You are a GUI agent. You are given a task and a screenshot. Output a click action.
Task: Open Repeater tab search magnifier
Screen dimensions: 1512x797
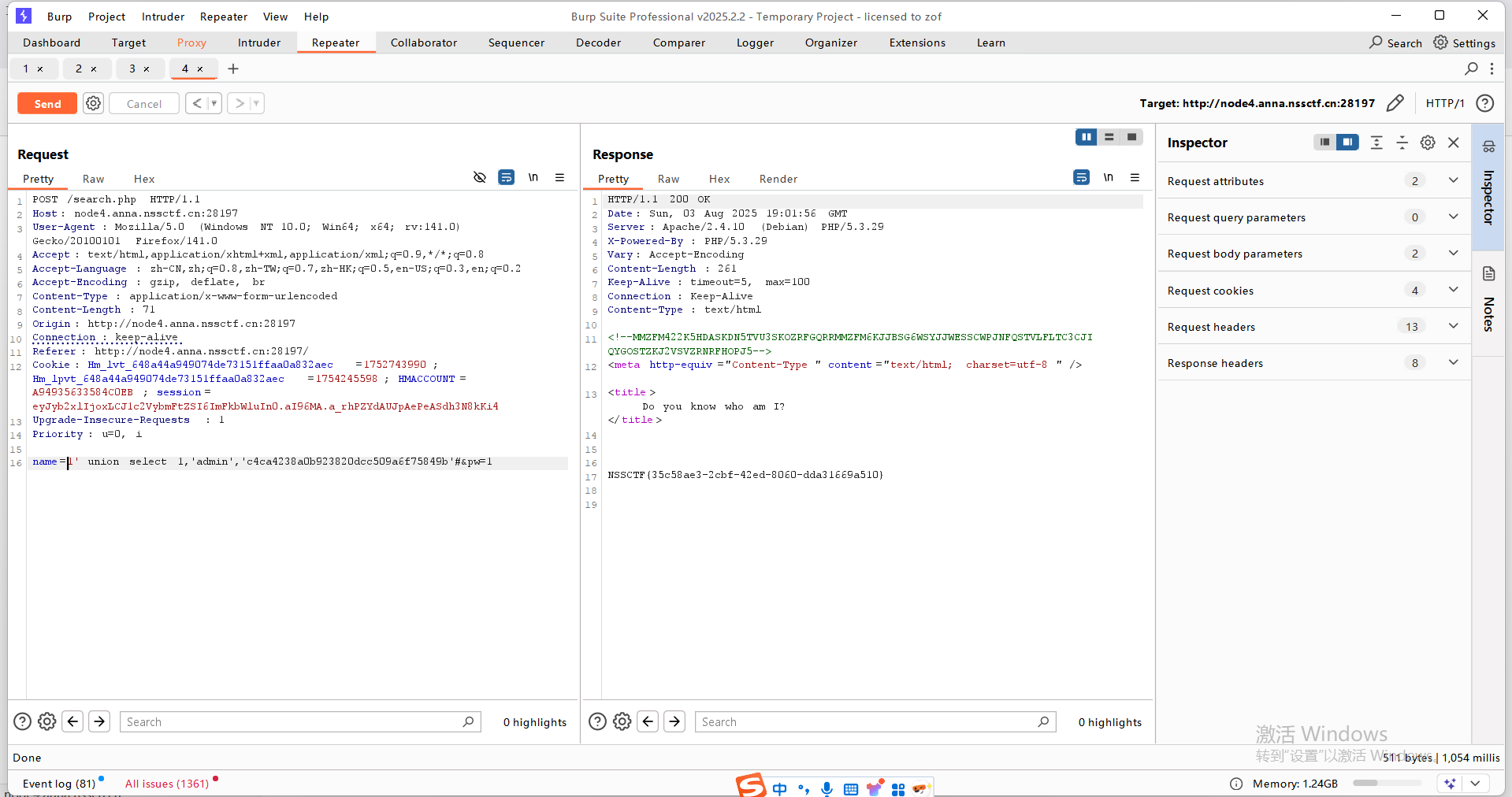click(x=1471, y=69)
